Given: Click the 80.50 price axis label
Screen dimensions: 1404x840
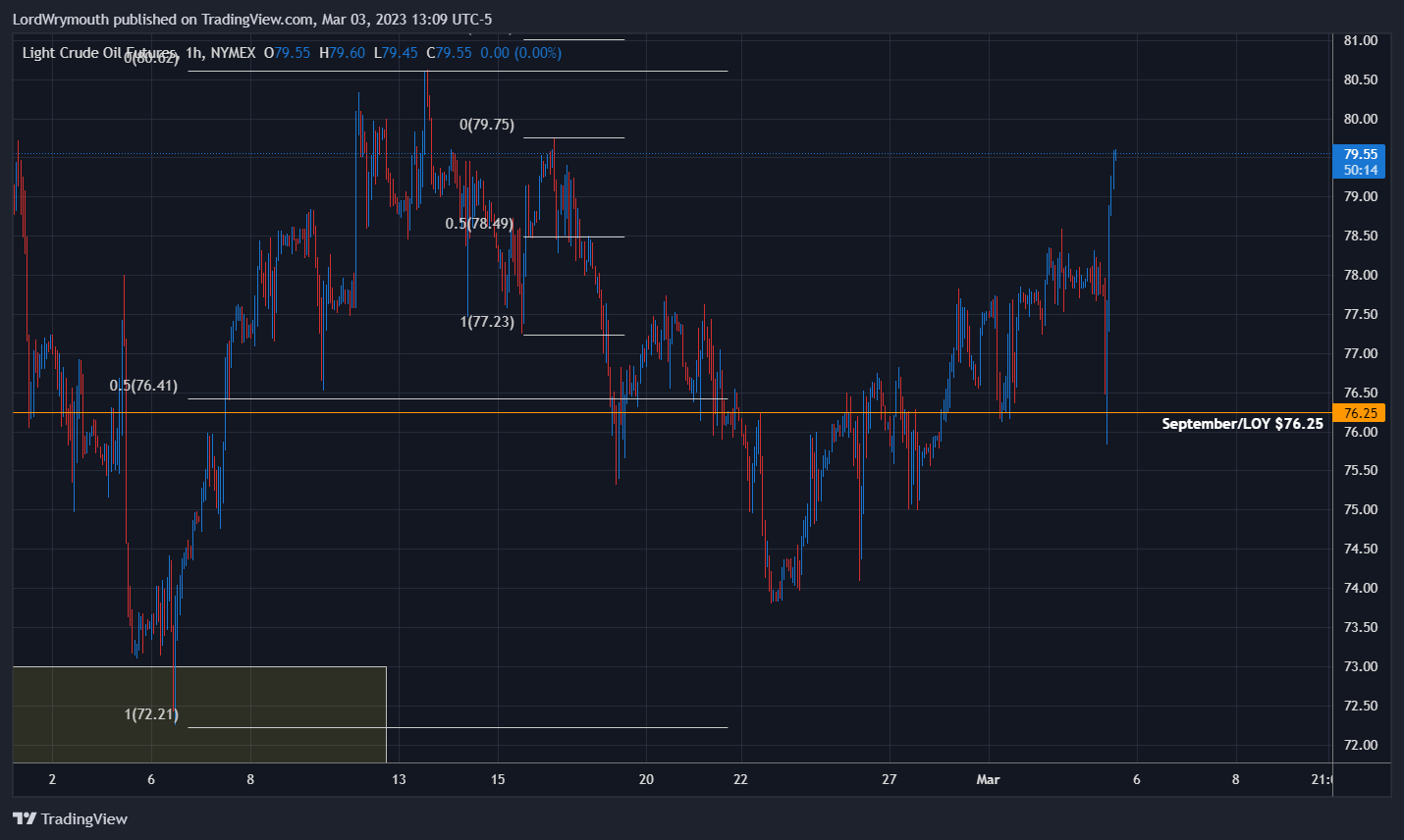Looking at the screenshot, I should coord(1361,79).
